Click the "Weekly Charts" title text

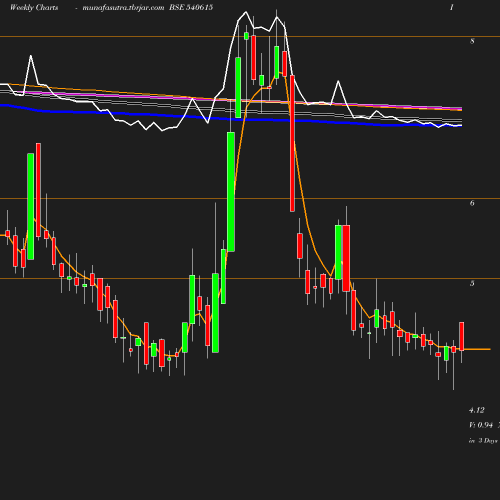(x=34, y=7)
